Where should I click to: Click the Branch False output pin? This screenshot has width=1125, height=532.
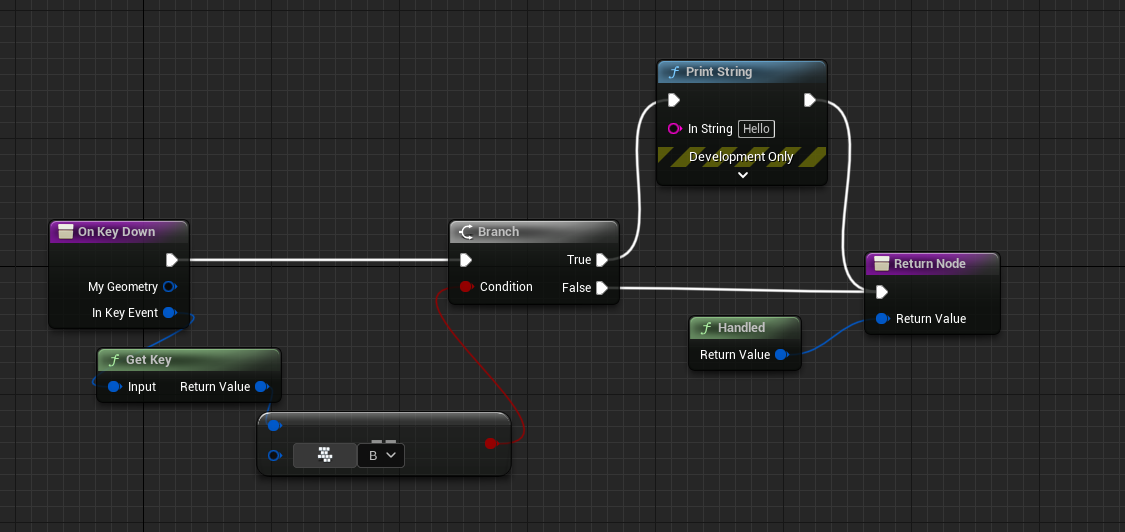coord(602,288)
